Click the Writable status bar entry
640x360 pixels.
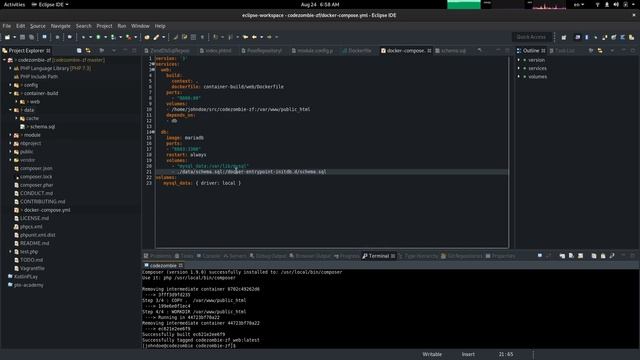432,354
